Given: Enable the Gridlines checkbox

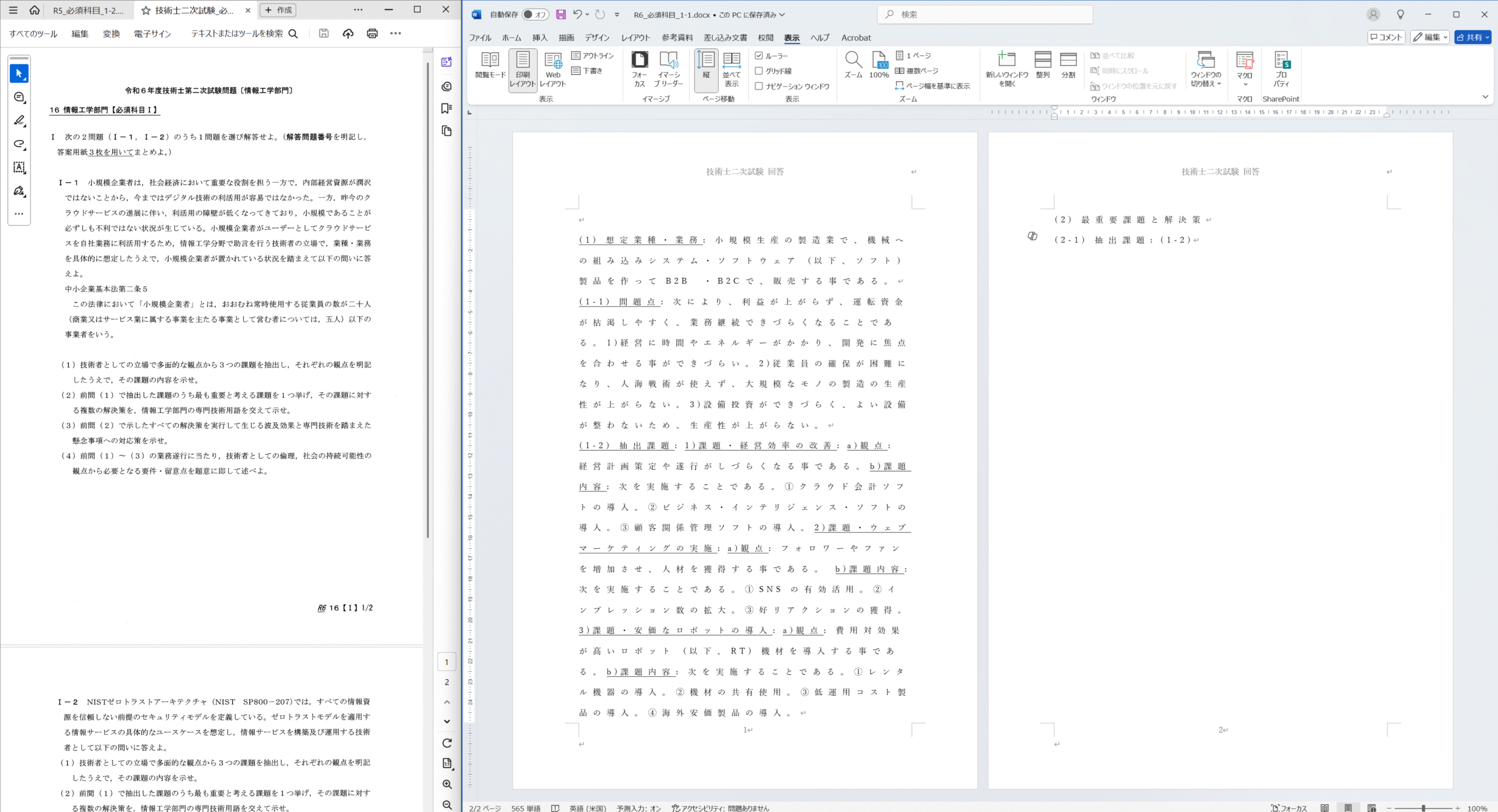Looking at the screenshot, I should pos(759,71).
